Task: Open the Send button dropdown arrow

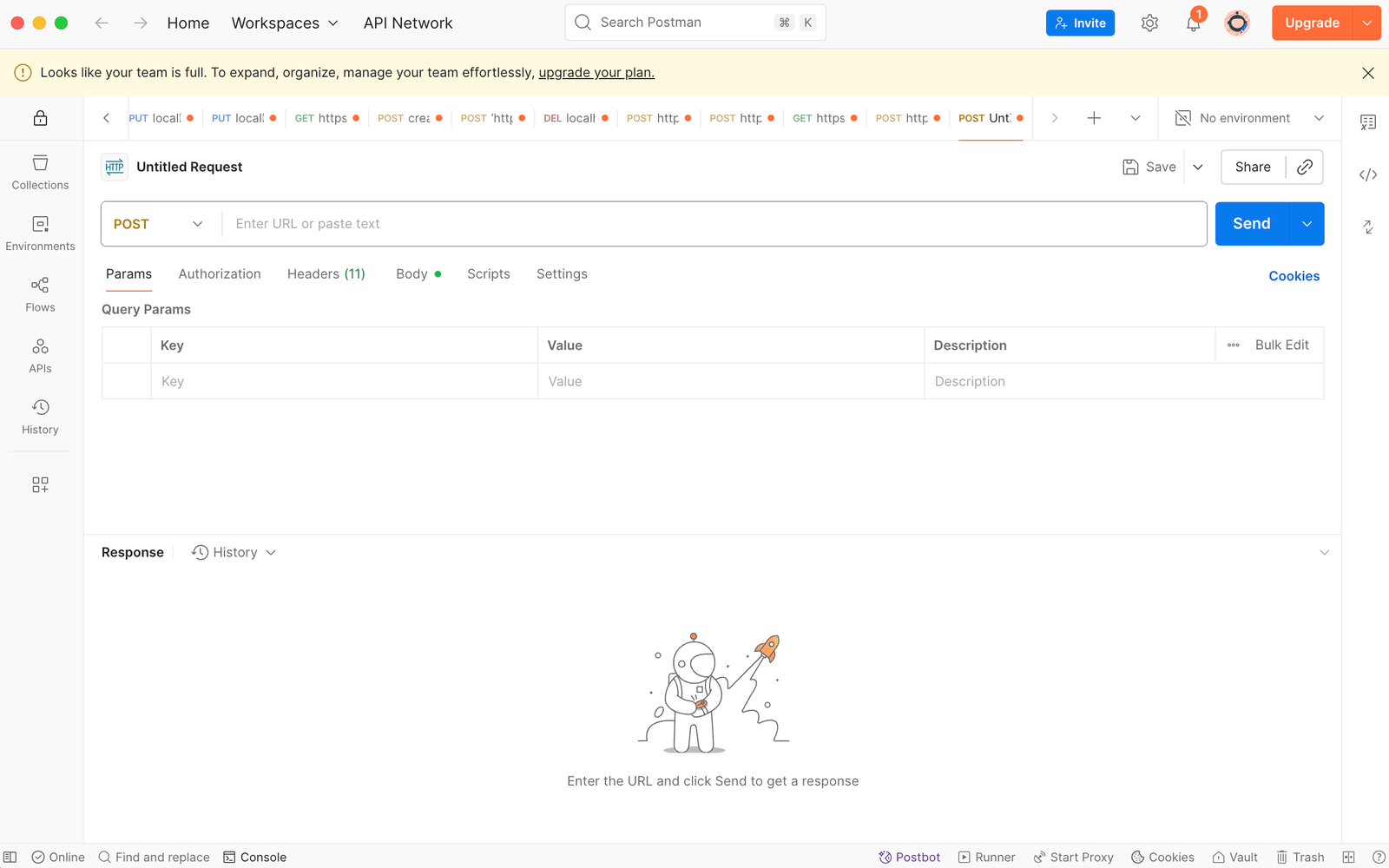Action: 1307,223
